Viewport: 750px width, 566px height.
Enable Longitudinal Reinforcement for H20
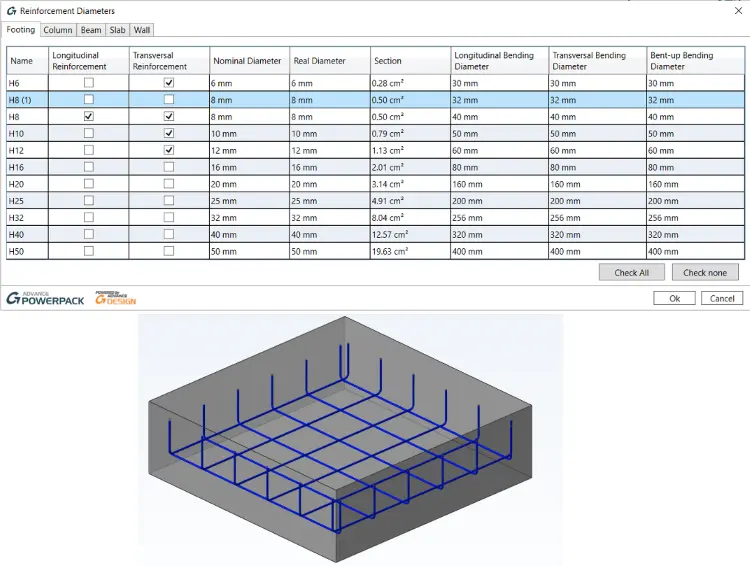(88, 184)
